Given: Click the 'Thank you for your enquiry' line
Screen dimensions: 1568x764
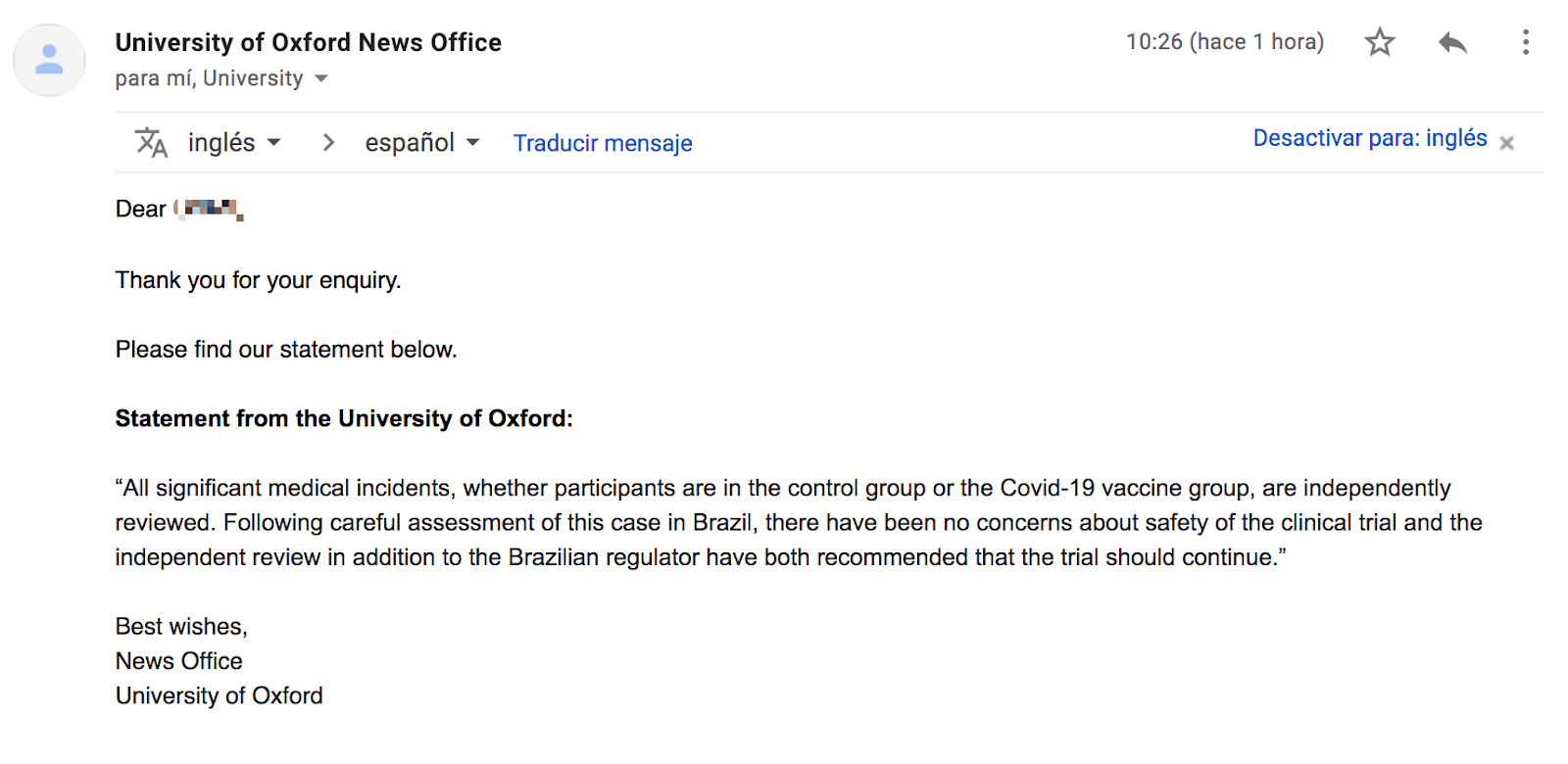Looking at the screenshot, I should click(x=259, y=280).
